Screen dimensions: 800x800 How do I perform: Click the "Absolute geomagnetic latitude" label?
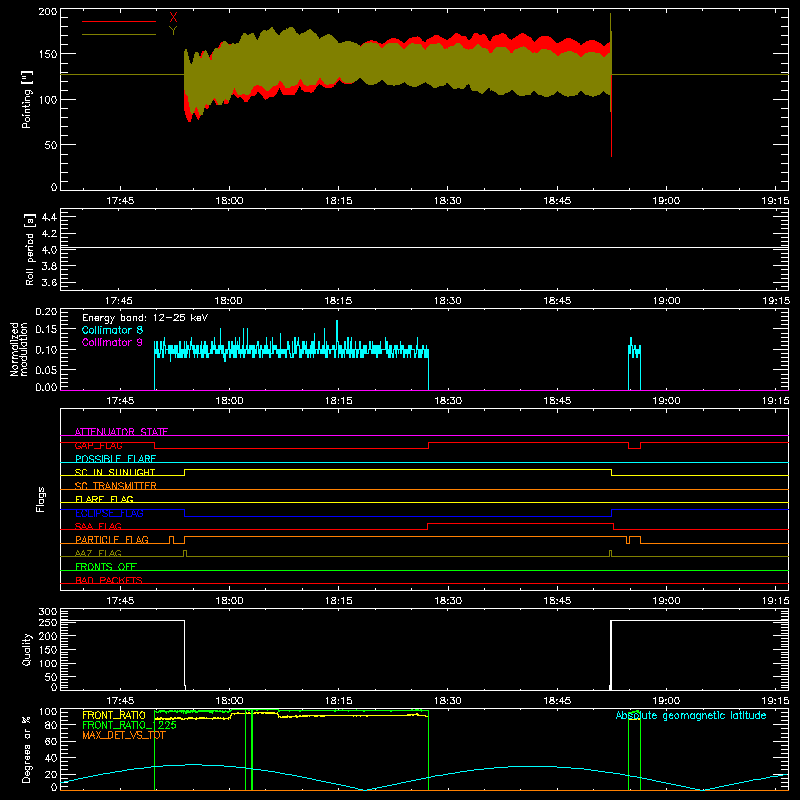(x=691, y=715)
